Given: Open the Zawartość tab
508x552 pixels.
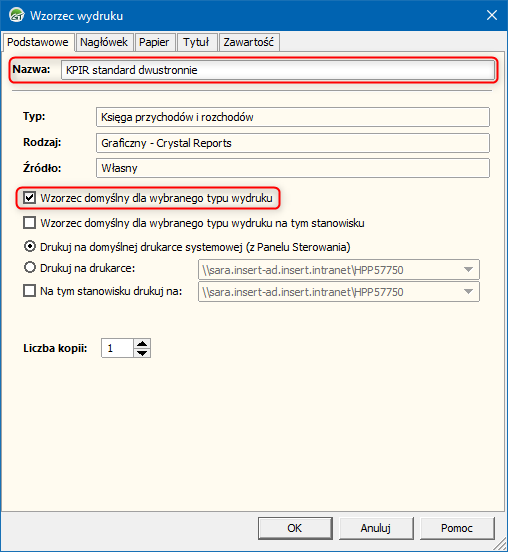Looking at the screenshot, I should (249, 42).
